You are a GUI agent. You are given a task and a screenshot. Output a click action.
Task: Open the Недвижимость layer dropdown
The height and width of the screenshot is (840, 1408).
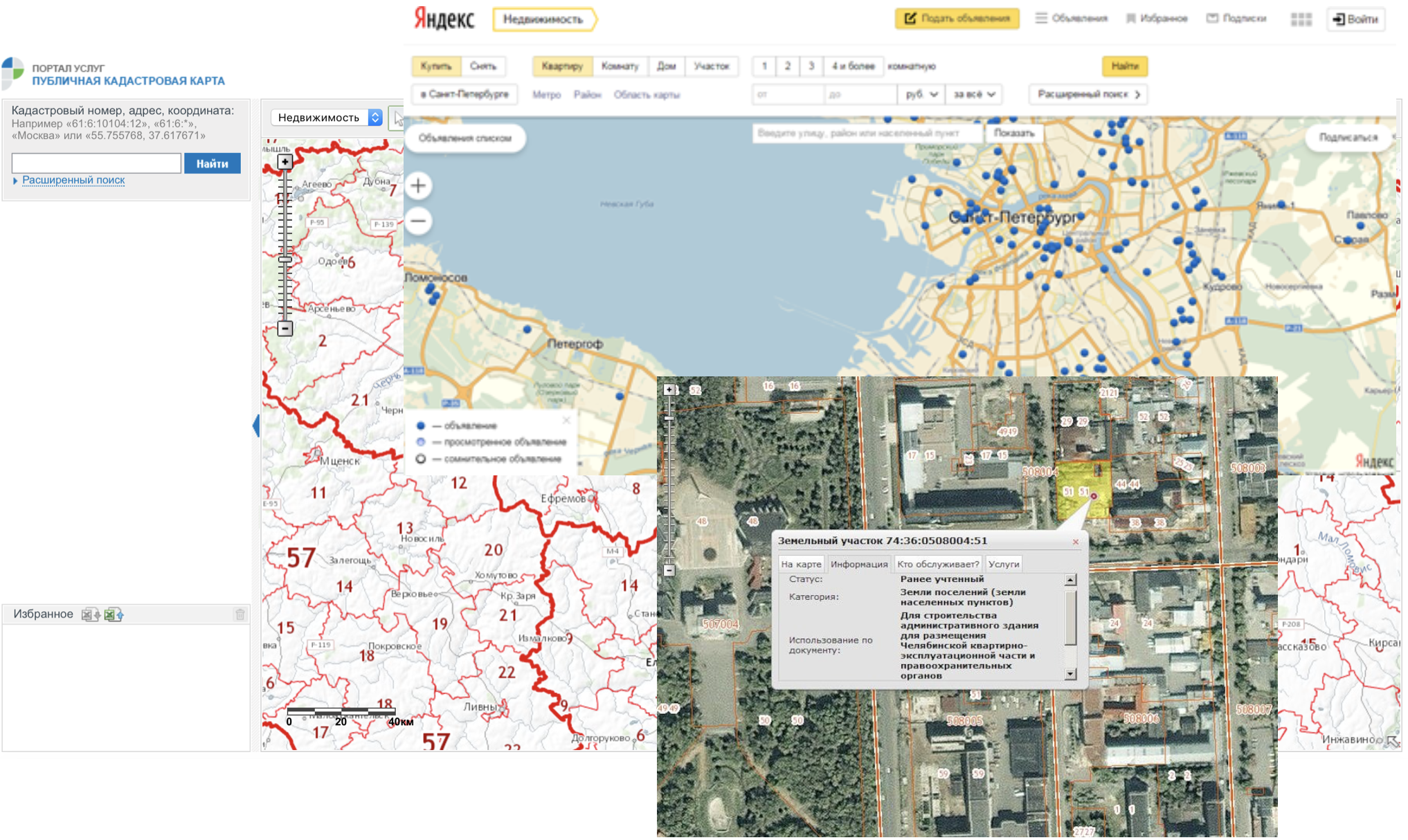pos(327,118)
